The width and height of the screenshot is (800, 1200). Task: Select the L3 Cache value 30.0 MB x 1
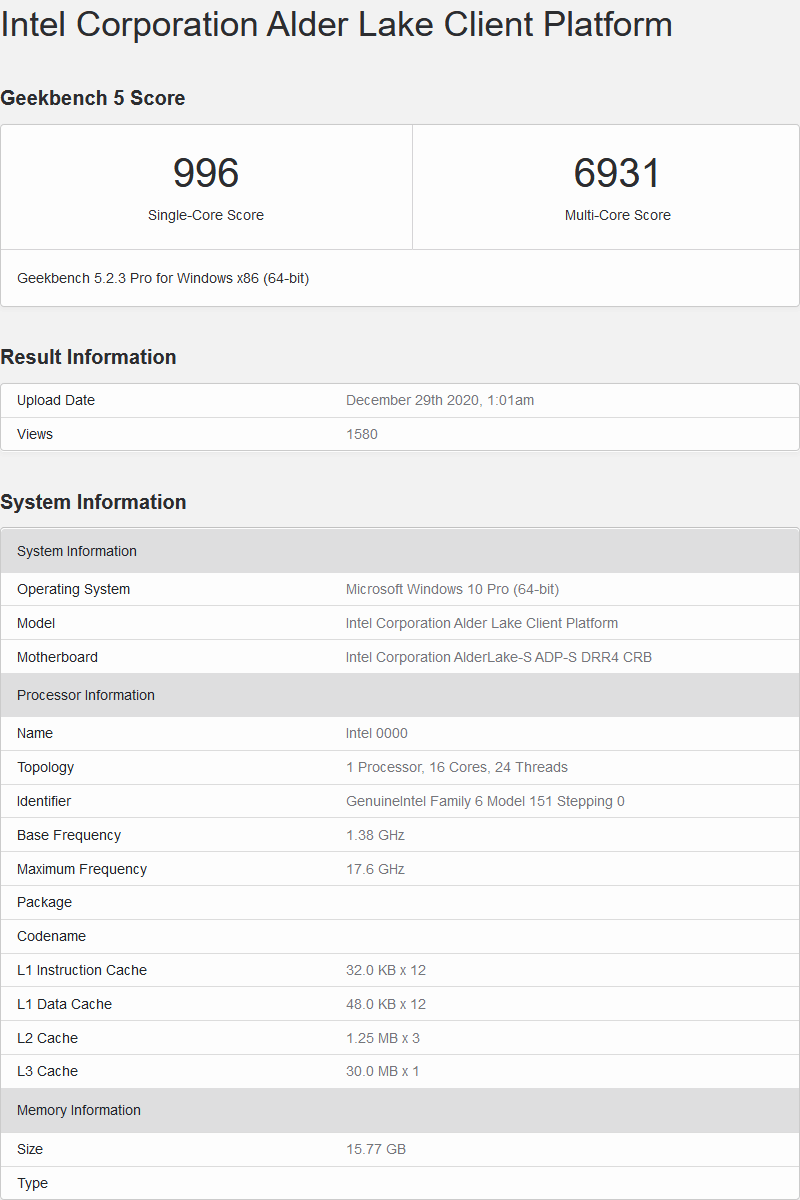pyautogui.click(x=383, y=1071)
